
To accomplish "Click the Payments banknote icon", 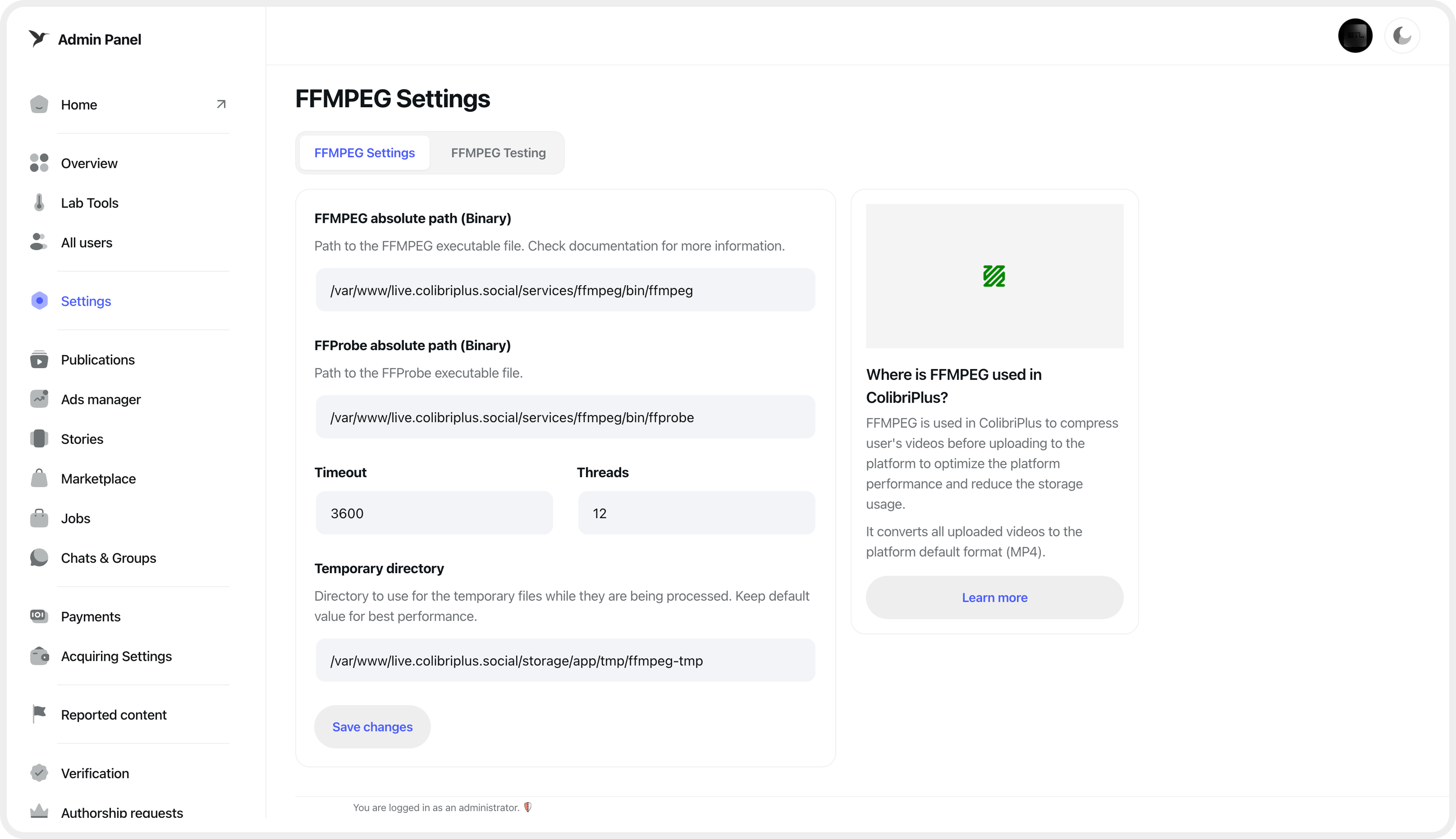I will coord(39,616).
